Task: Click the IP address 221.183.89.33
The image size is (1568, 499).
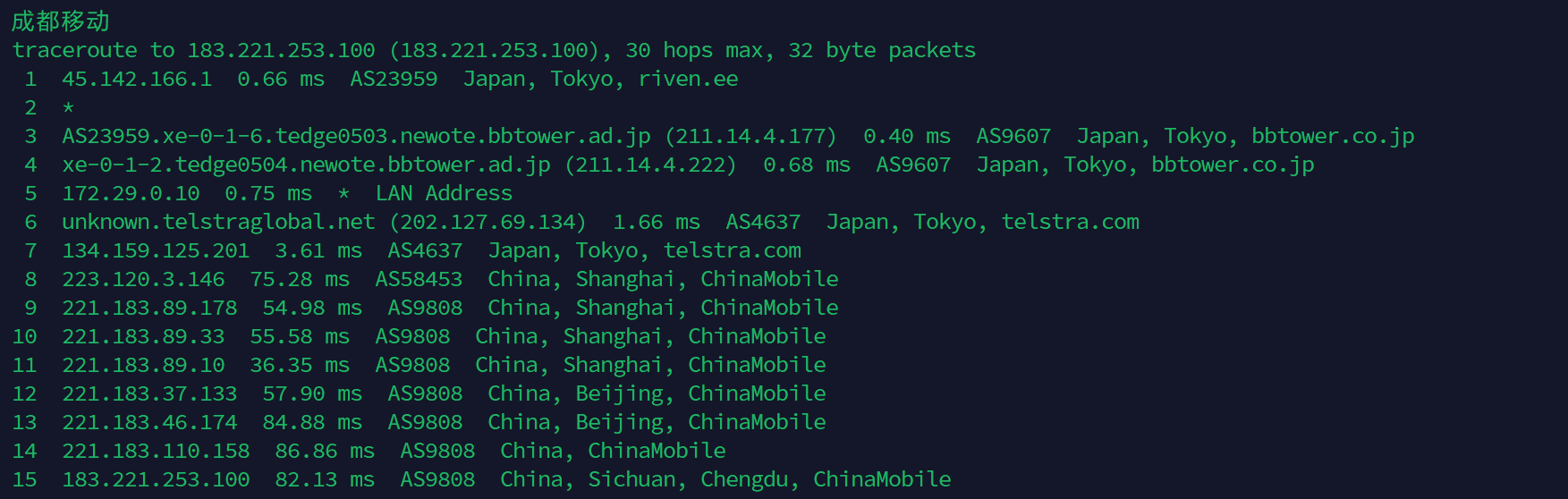Action: pyautogui.click(x=143, y=336)
